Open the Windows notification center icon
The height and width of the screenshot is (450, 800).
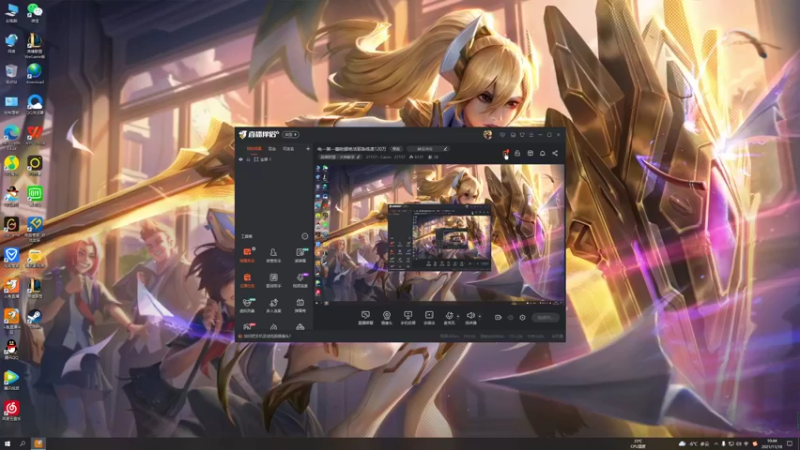click(x=790, y=444)
